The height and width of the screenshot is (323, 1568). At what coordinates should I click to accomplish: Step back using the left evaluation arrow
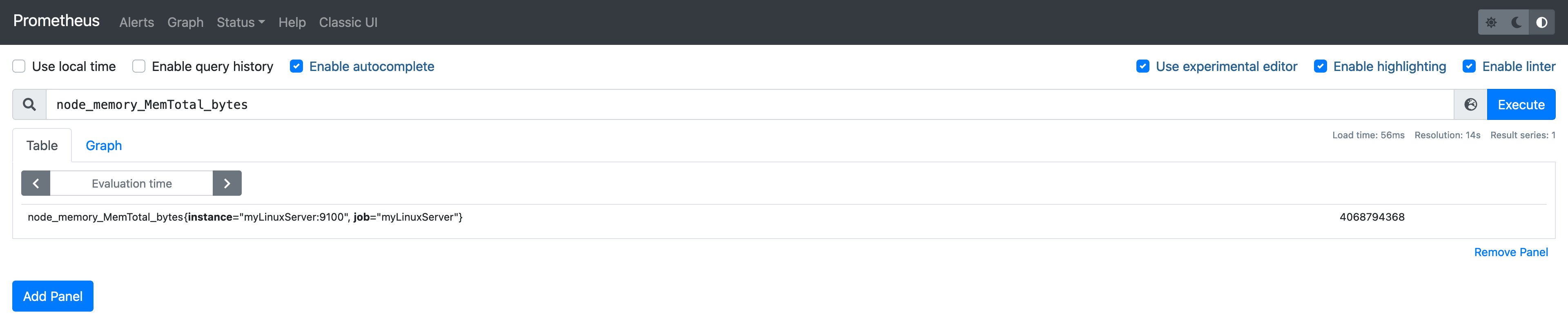pos(35,183)
